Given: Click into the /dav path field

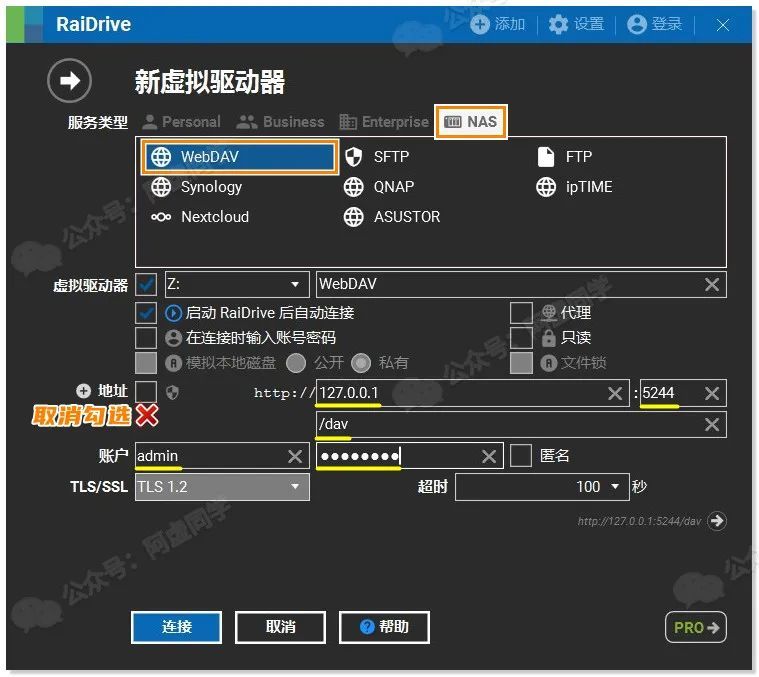Looking at the screenshot, I should (x=521, y=424).
